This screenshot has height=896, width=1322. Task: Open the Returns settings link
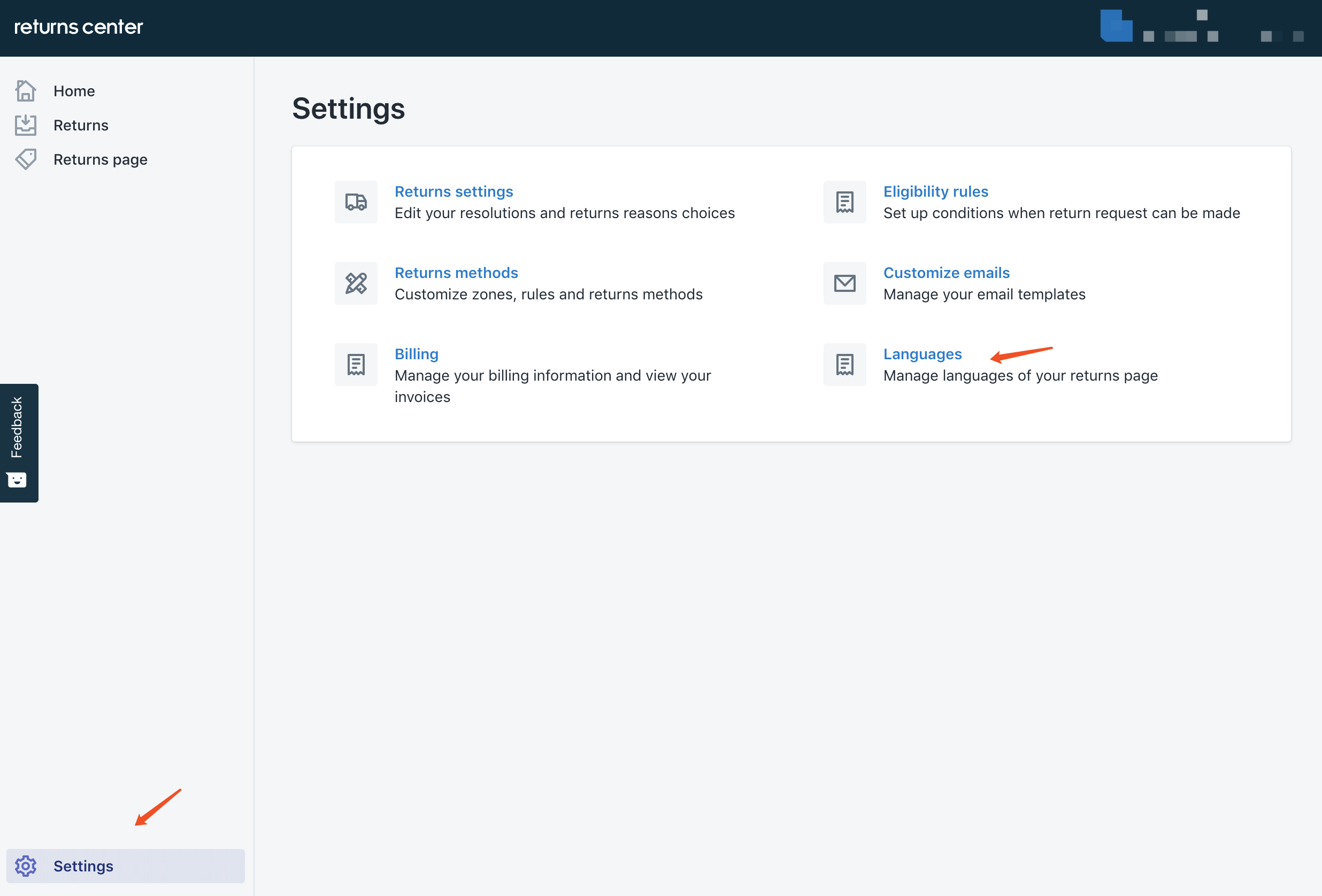pos(454,191)
